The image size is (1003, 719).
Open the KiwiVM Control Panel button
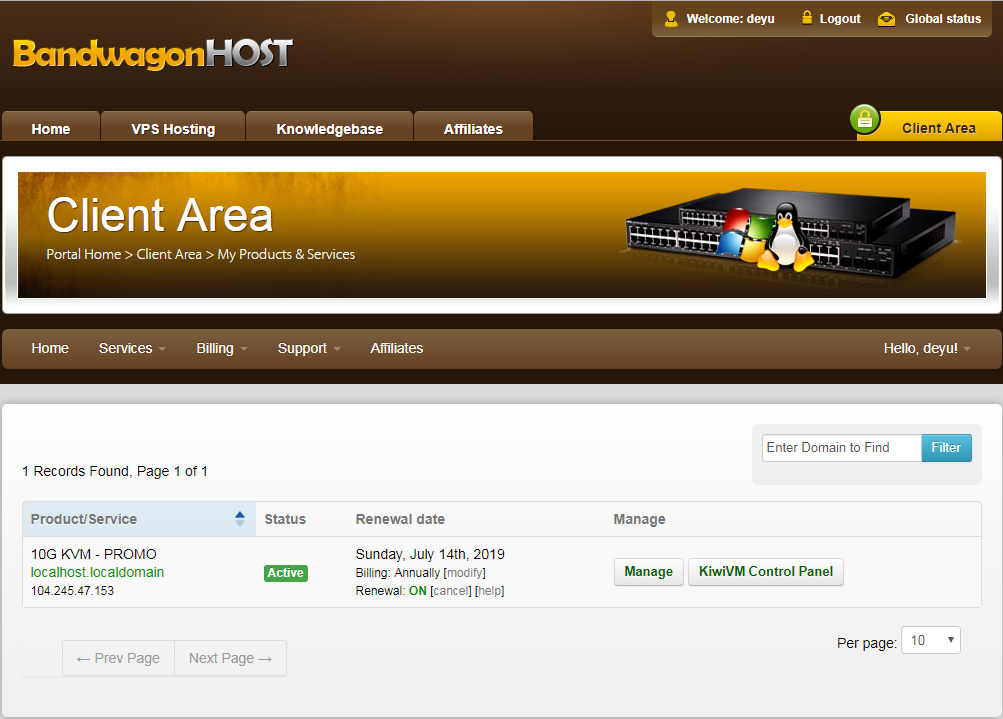coord(766,572)
